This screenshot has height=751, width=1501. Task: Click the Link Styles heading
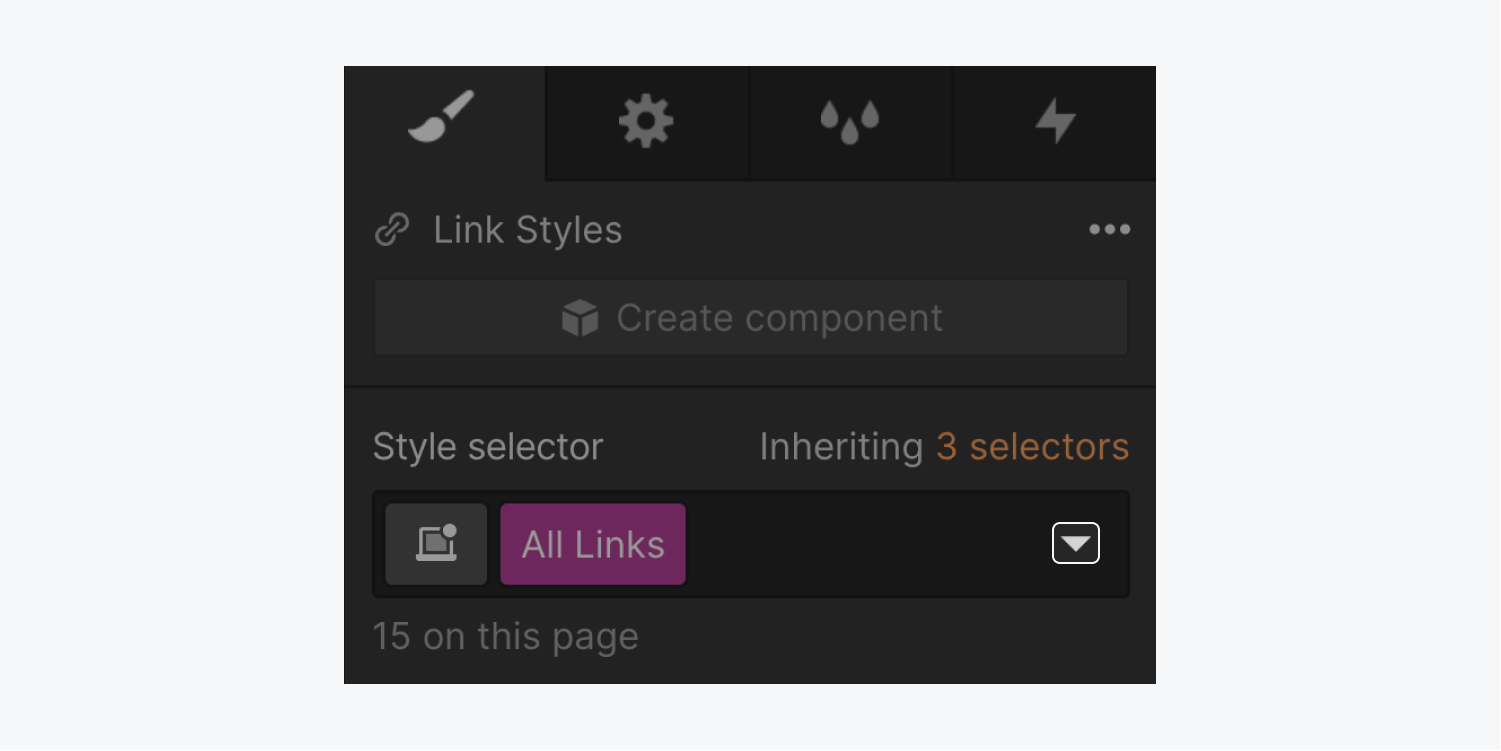tap(527, 230)
